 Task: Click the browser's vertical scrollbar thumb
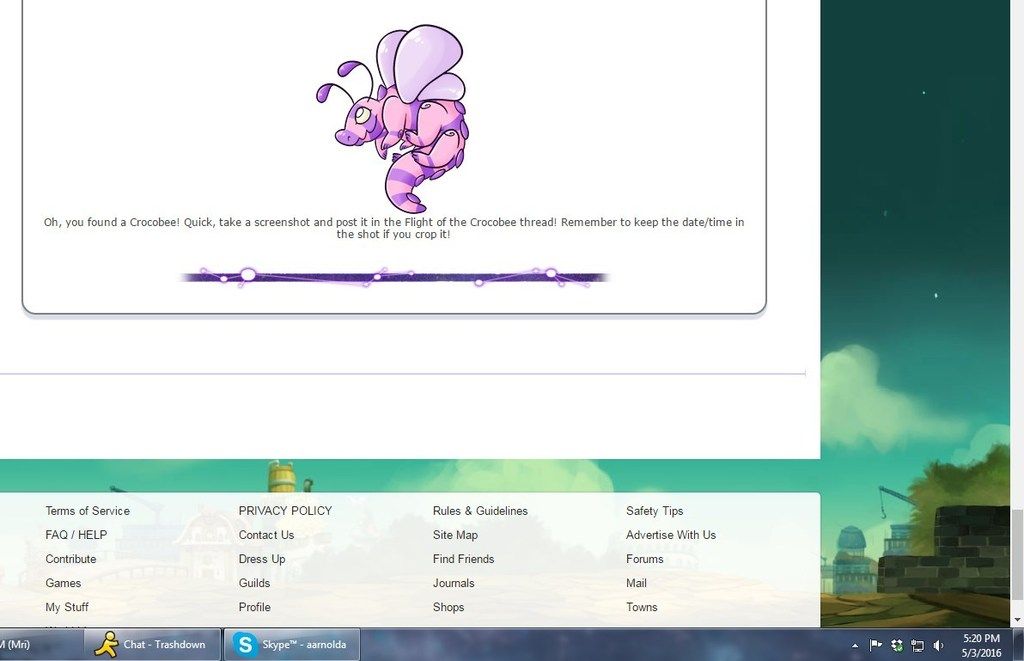pyautogui.click(x=1017, y=554)
